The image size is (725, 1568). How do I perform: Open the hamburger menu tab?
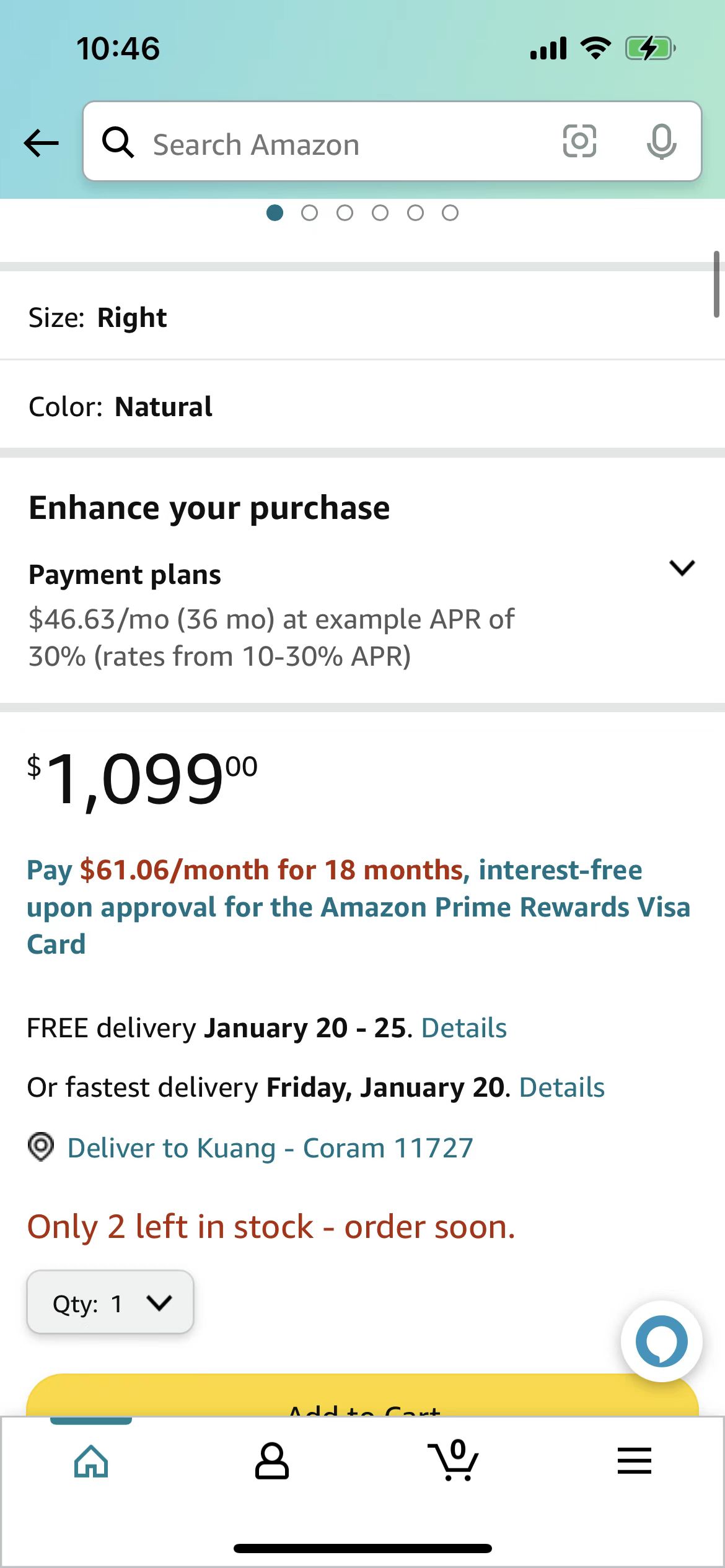pos(634,1461)
